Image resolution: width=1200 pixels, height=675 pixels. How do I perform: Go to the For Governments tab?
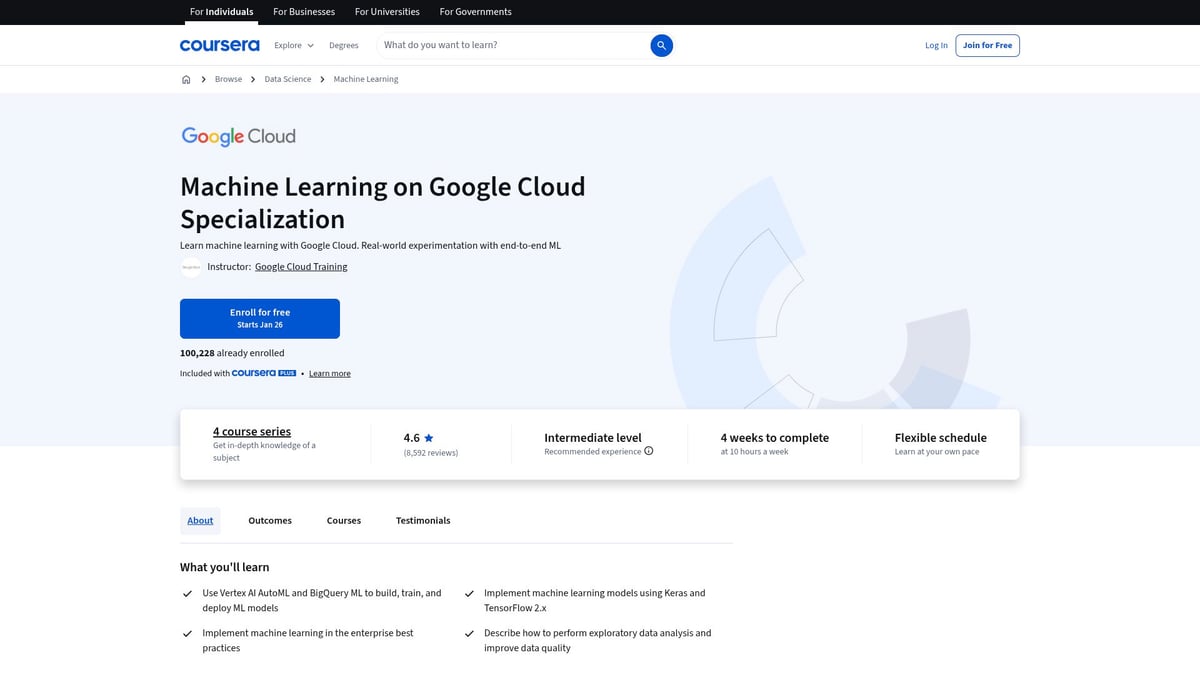(476, 12)
